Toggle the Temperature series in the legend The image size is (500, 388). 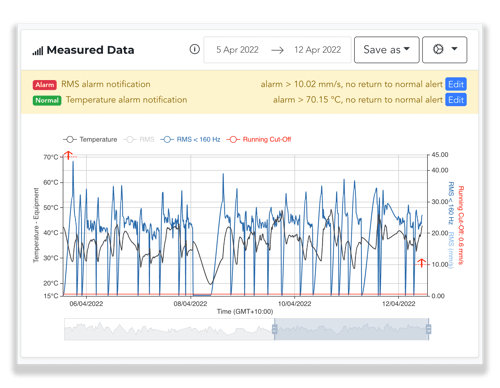point(90,139)
